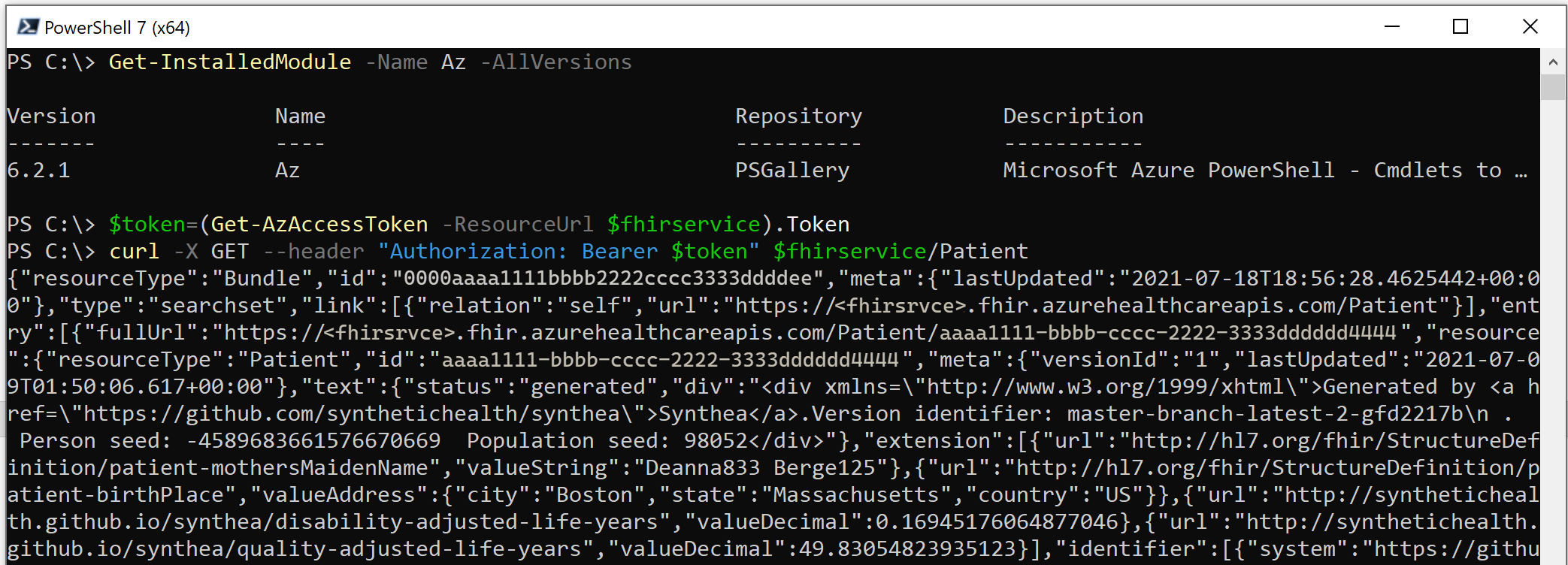
Task: Click the Get-InstalledModule command text
Action: click(230, 62)
